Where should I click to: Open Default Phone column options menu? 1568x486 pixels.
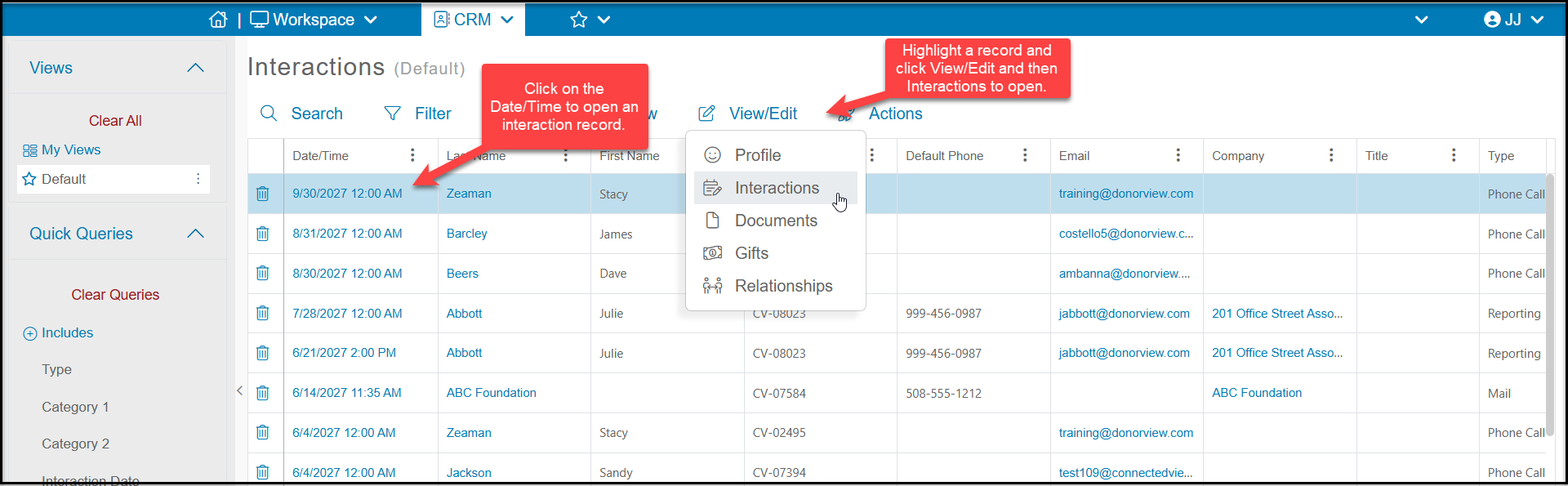pyautogui.click(x=1025, y=155)
